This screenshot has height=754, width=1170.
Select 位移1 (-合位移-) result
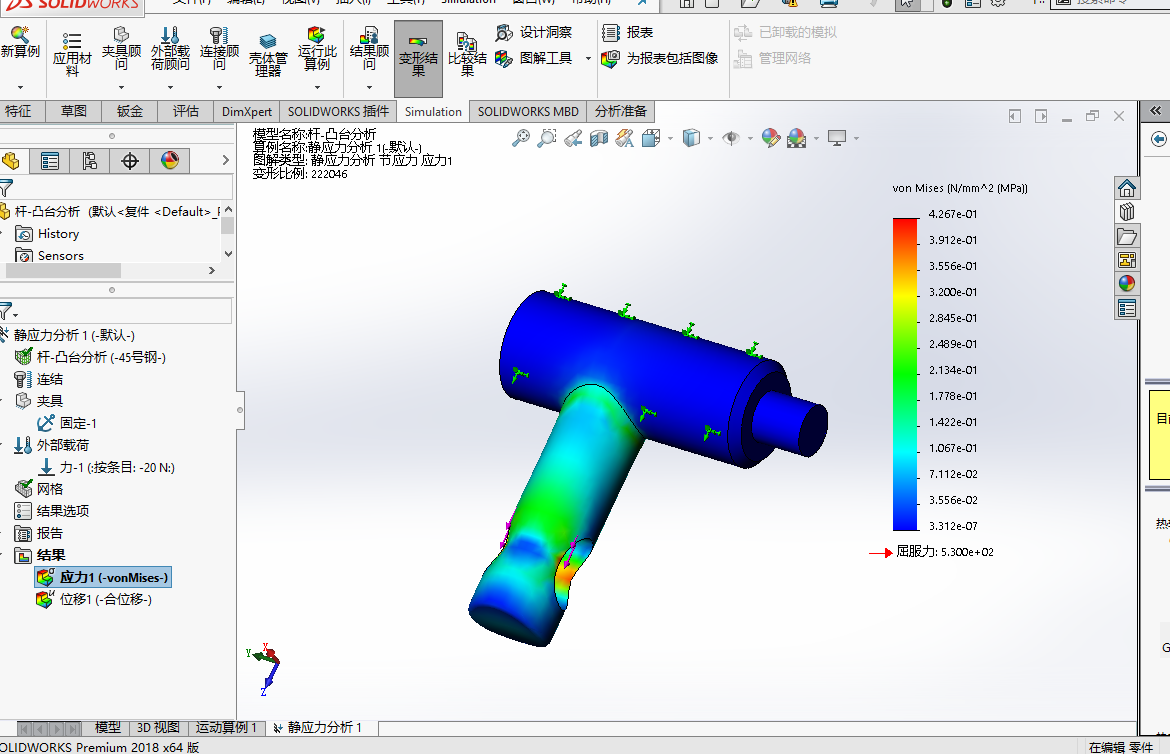pos(94,599)
